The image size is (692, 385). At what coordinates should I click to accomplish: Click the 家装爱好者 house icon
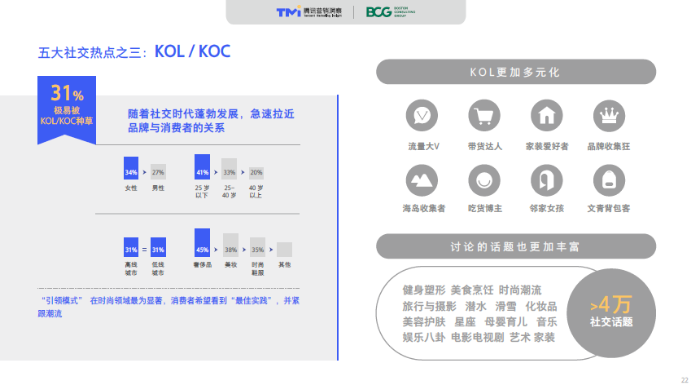click(x=546, y=116)
